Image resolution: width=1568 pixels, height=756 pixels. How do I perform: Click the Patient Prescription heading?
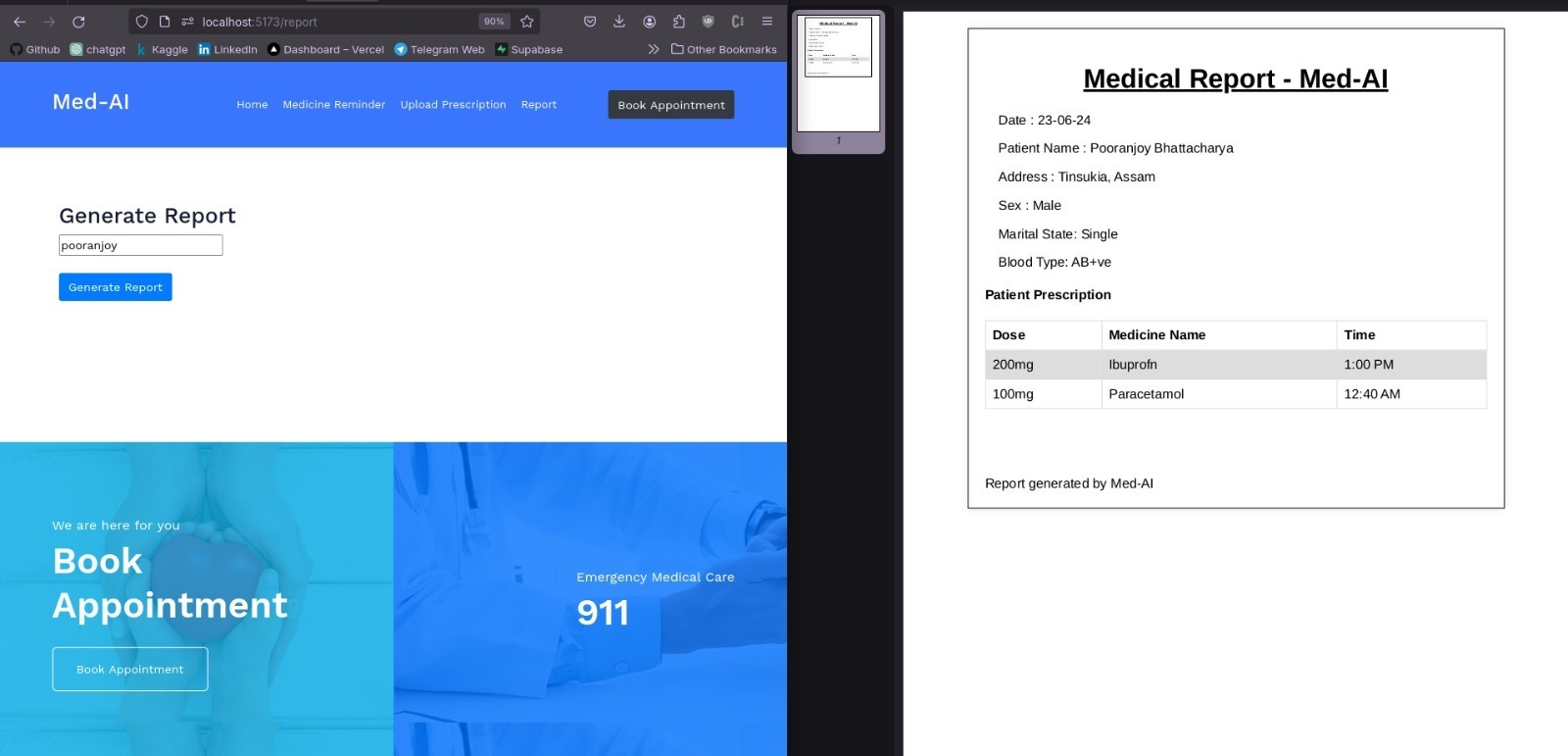click(1048, 294)
